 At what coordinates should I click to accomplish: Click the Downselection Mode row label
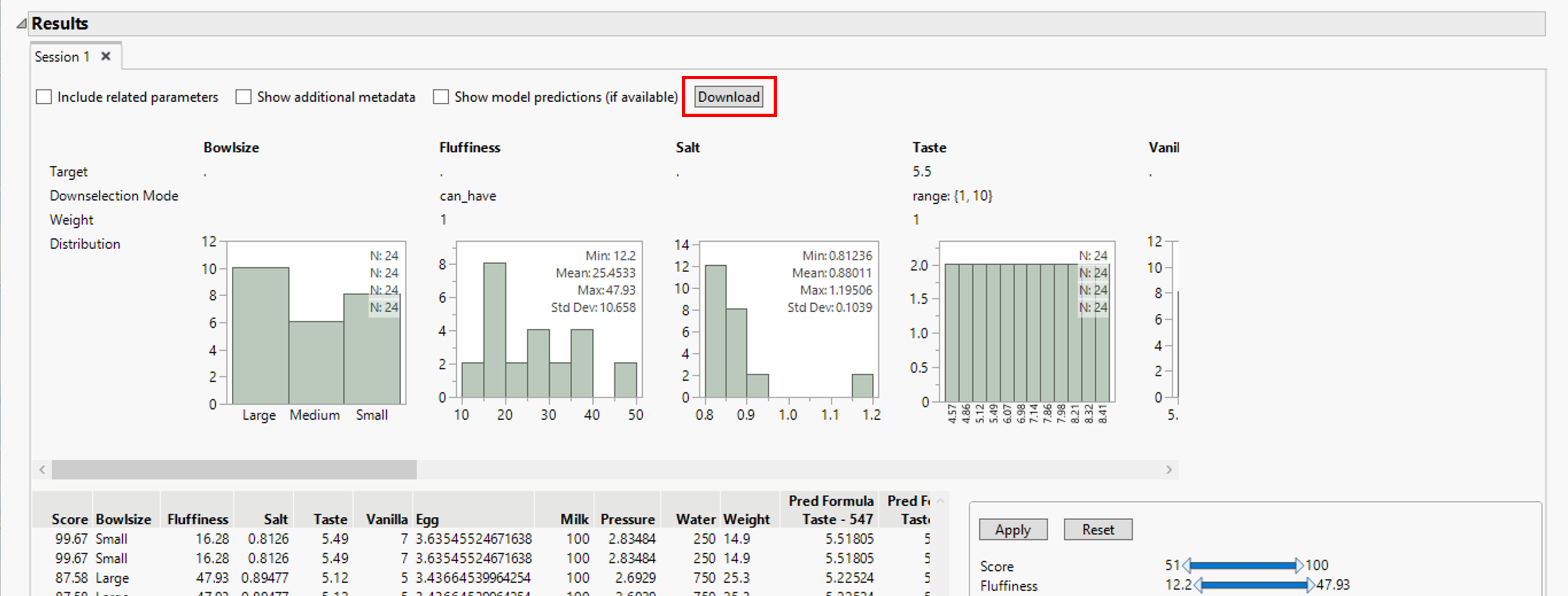coord(114,196)
